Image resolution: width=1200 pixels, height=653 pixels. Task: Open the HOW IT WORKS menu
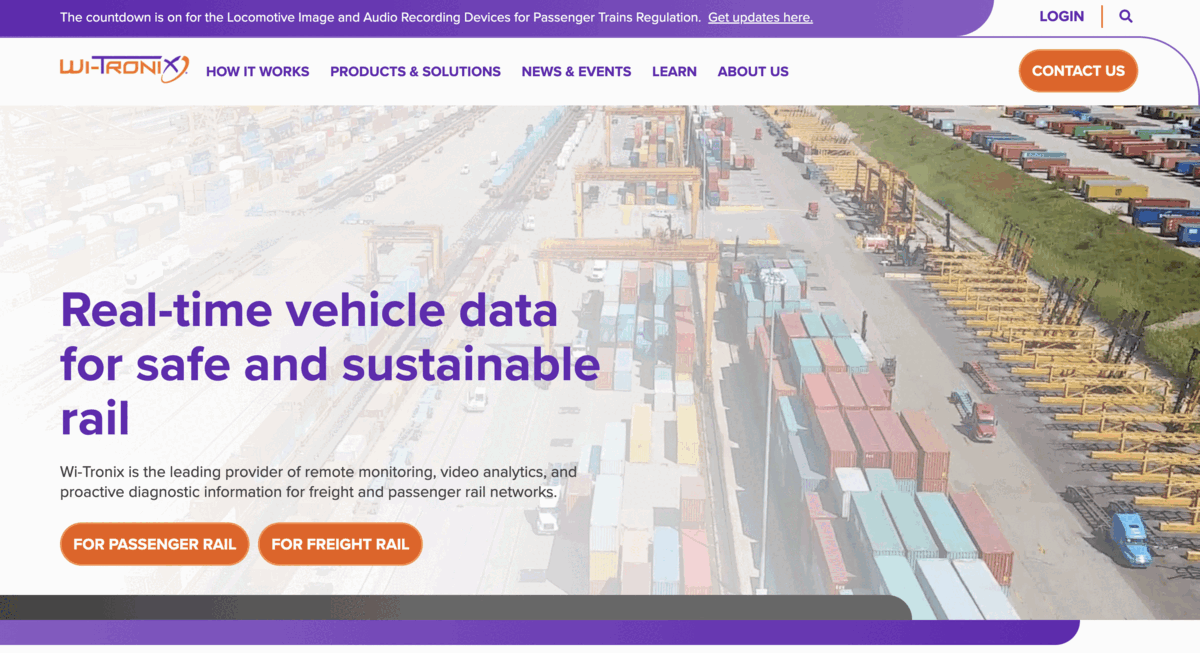click(258, 71)
